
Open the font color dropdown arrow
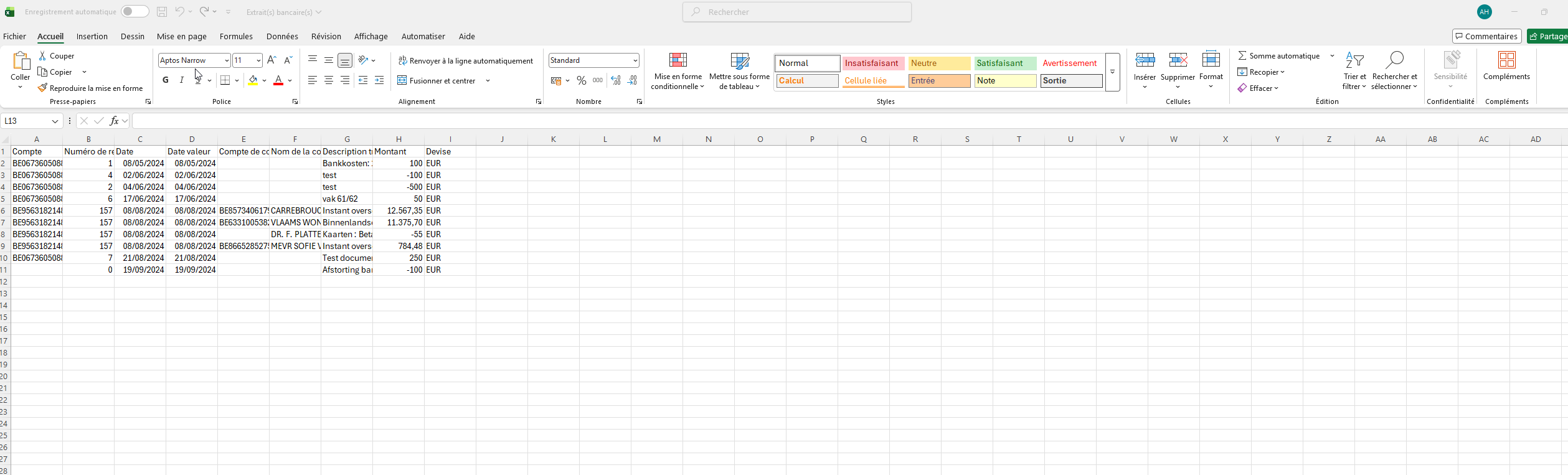tap(290, 81)
